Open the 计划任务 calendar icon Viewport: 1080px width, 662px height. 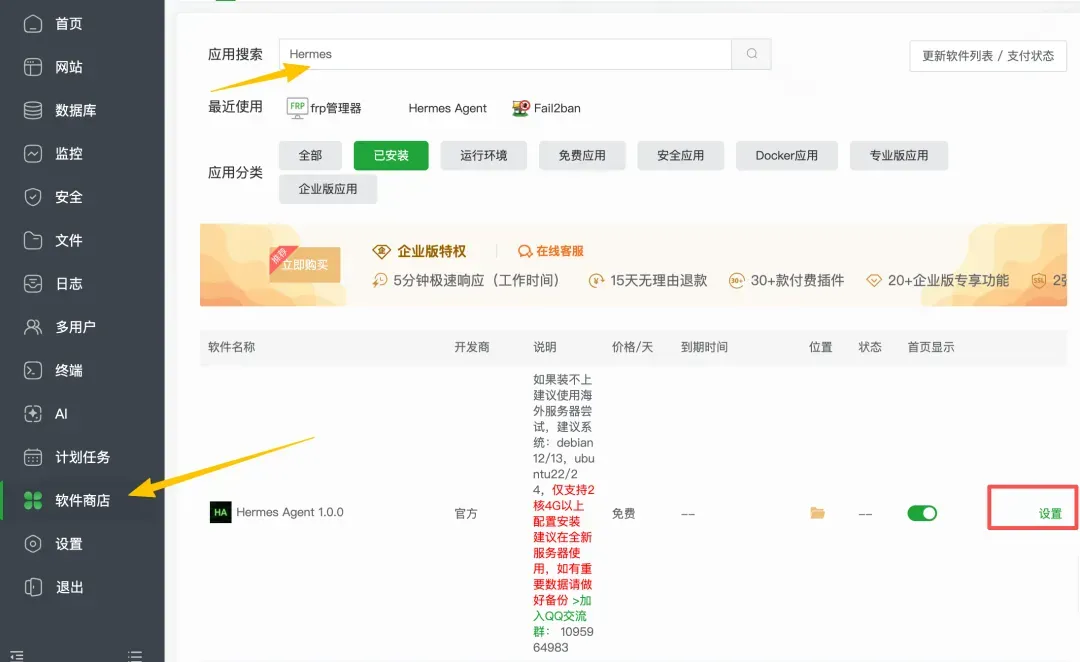[x=32, y=457]
